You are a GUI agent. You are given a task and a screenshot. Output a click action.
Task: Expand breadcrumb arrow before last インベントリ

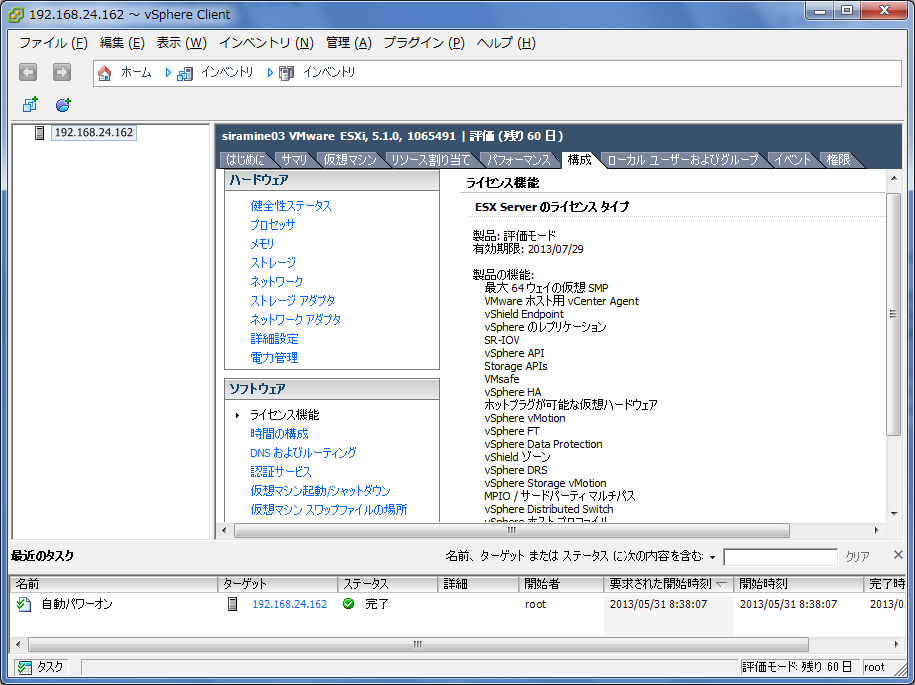tap(270, 73)
